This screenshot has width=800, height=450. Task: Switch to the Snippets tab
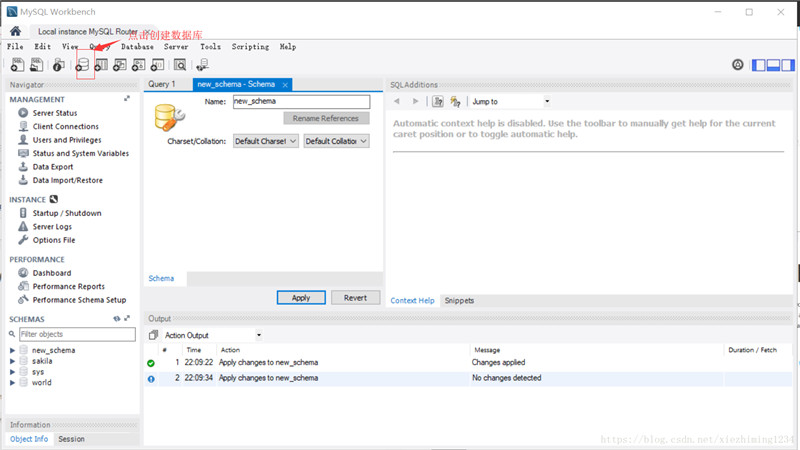pyautogui.click(x=459, y=300)
